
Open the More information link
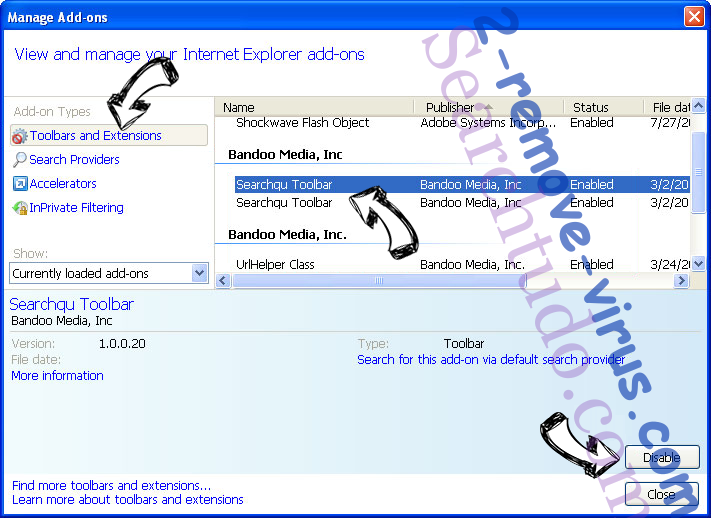58,376
